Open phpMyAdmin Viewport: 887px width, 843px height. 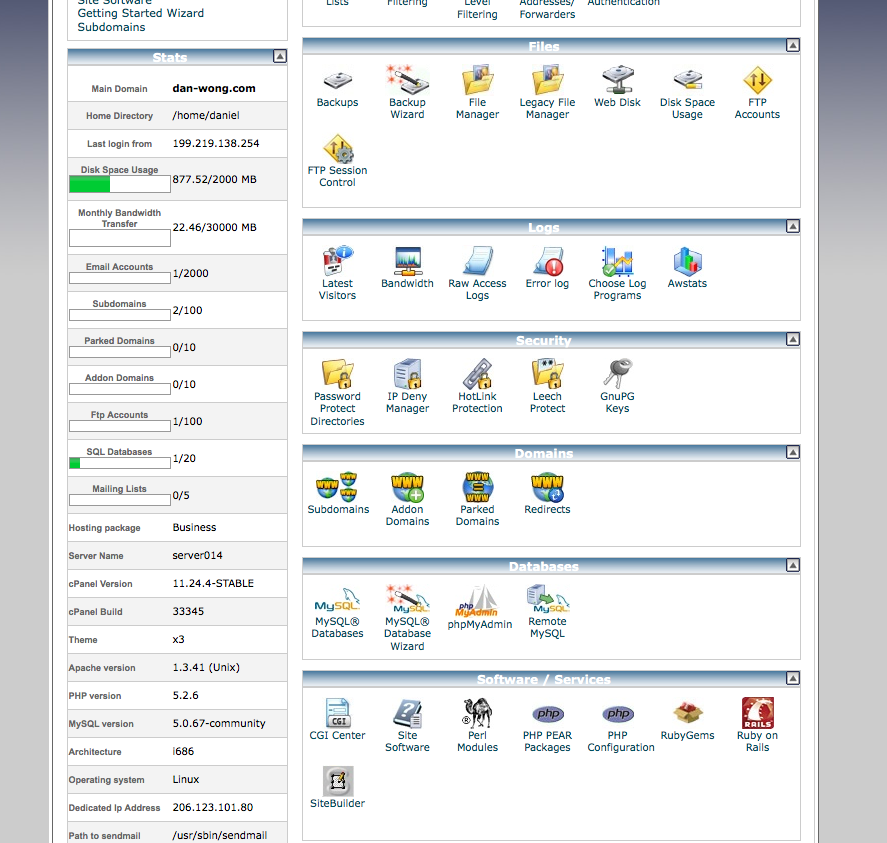pos(477,601)
